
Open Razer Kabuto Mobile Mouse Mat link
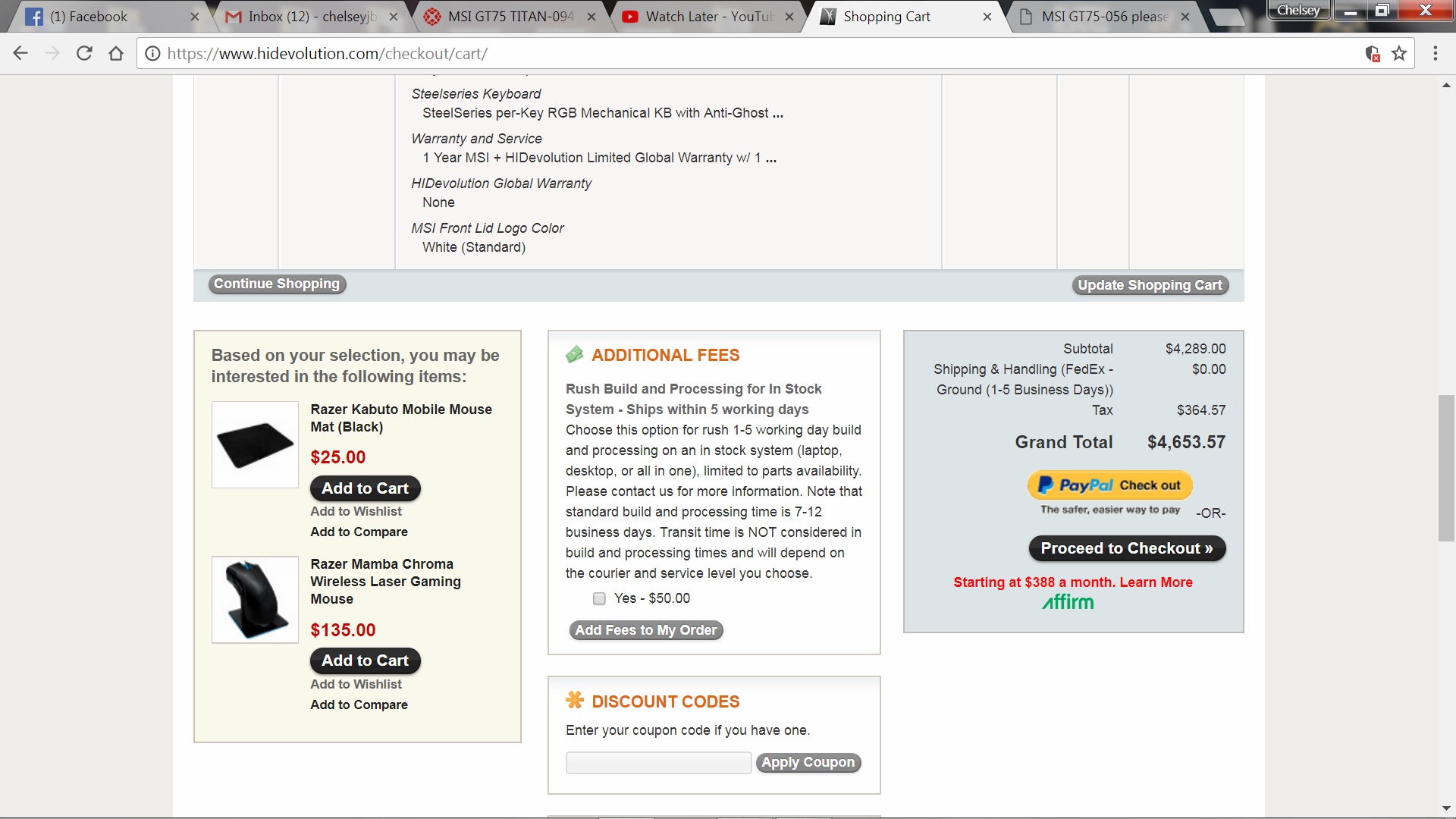click(401, 418)
